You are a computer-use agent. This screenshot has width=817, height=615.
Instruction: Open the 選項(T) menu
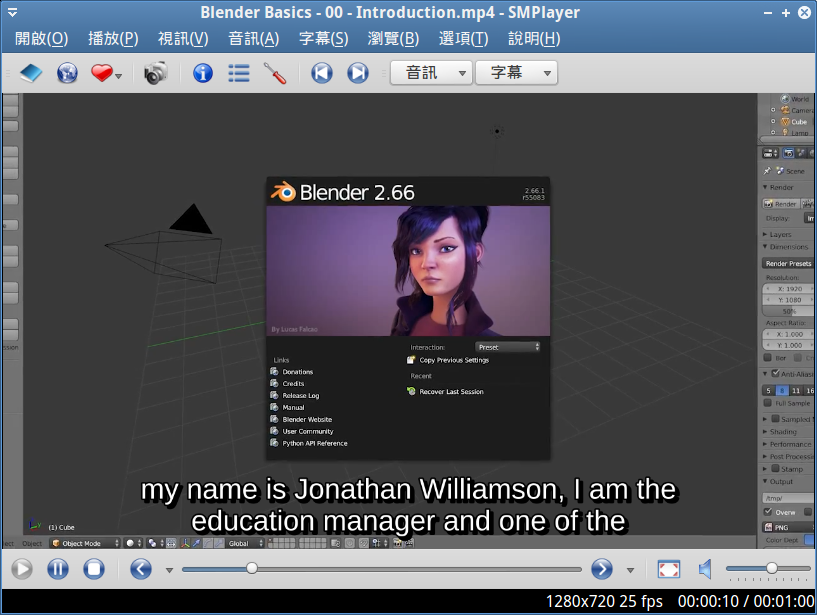[x=463, y=39]
